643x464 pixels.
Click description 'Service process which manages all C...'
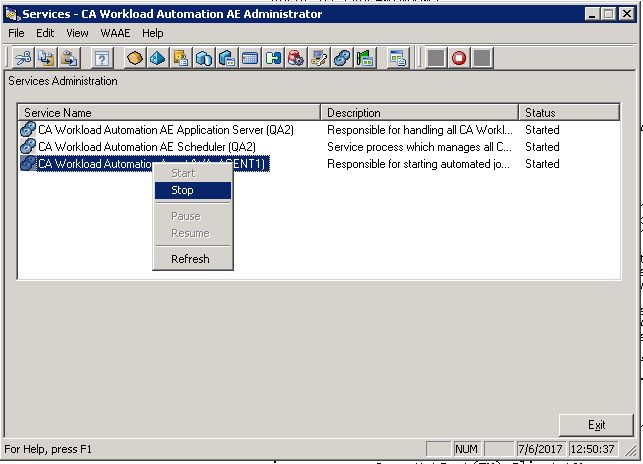coord(419,146)
